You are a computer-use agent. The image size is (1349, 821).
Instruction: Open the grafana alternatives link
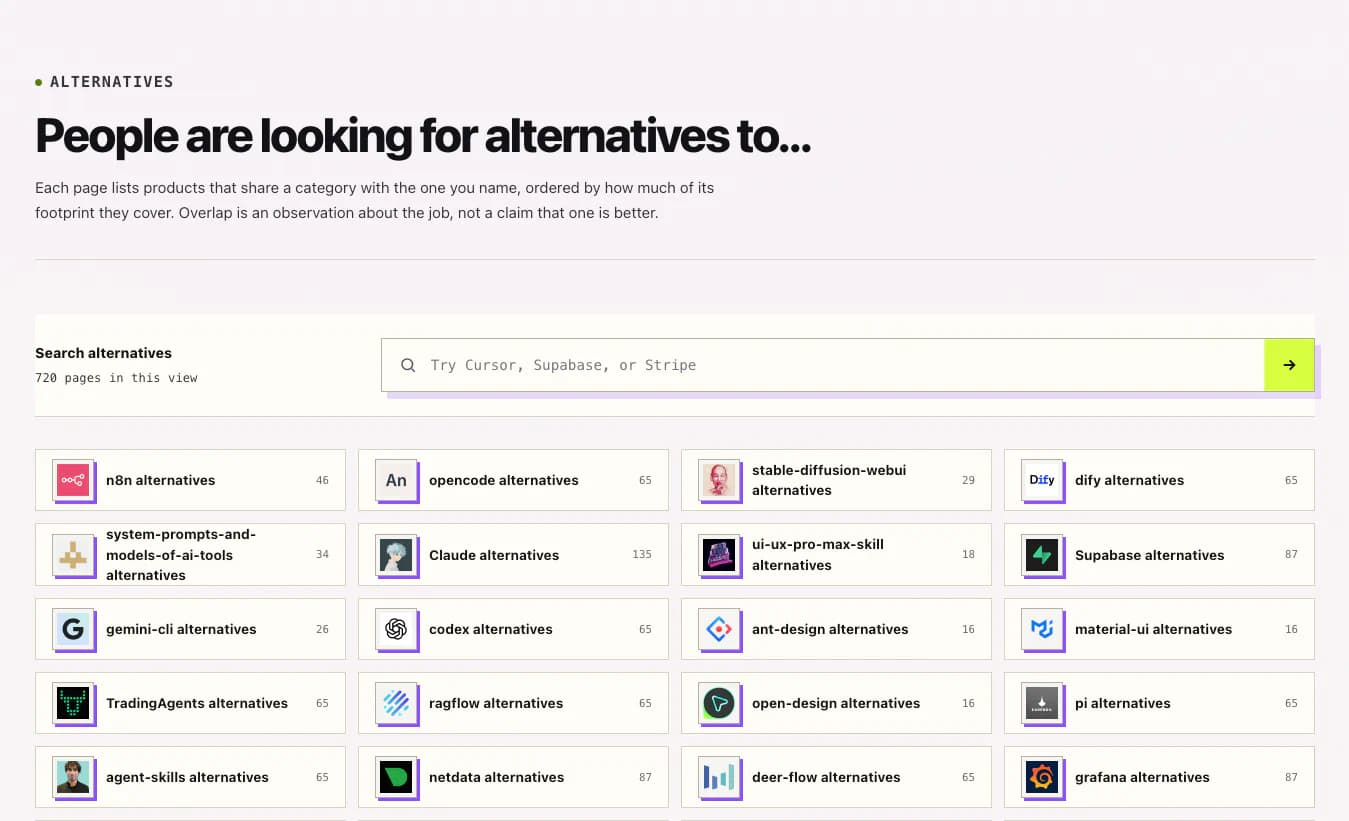click(1159, 777)
